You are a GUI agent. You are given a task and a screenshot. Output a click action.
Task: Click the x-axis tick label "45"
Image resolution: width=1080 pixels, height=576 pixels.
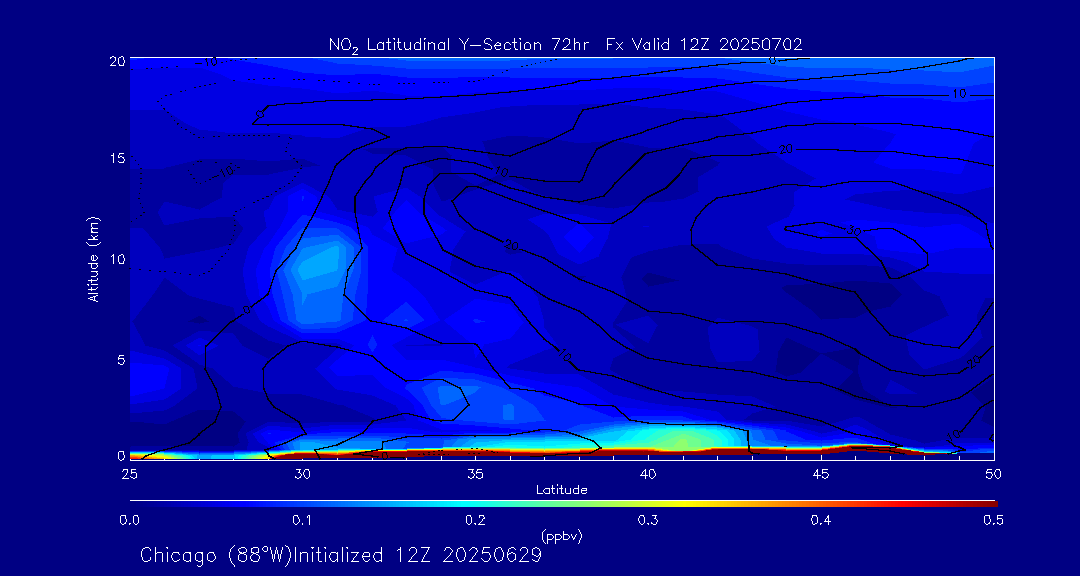point(821,474)
